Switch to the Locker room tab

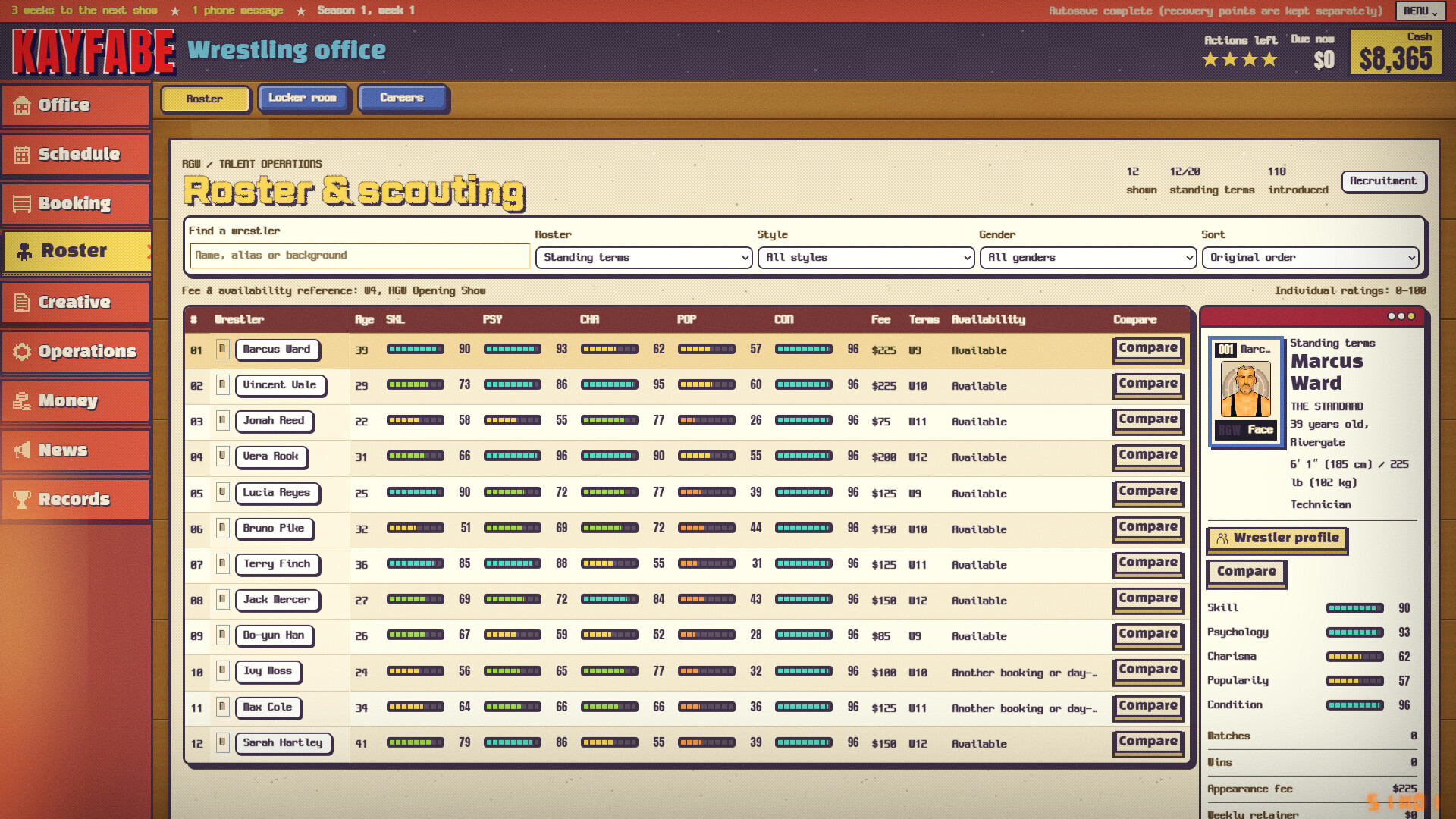[x=303, y=98]
